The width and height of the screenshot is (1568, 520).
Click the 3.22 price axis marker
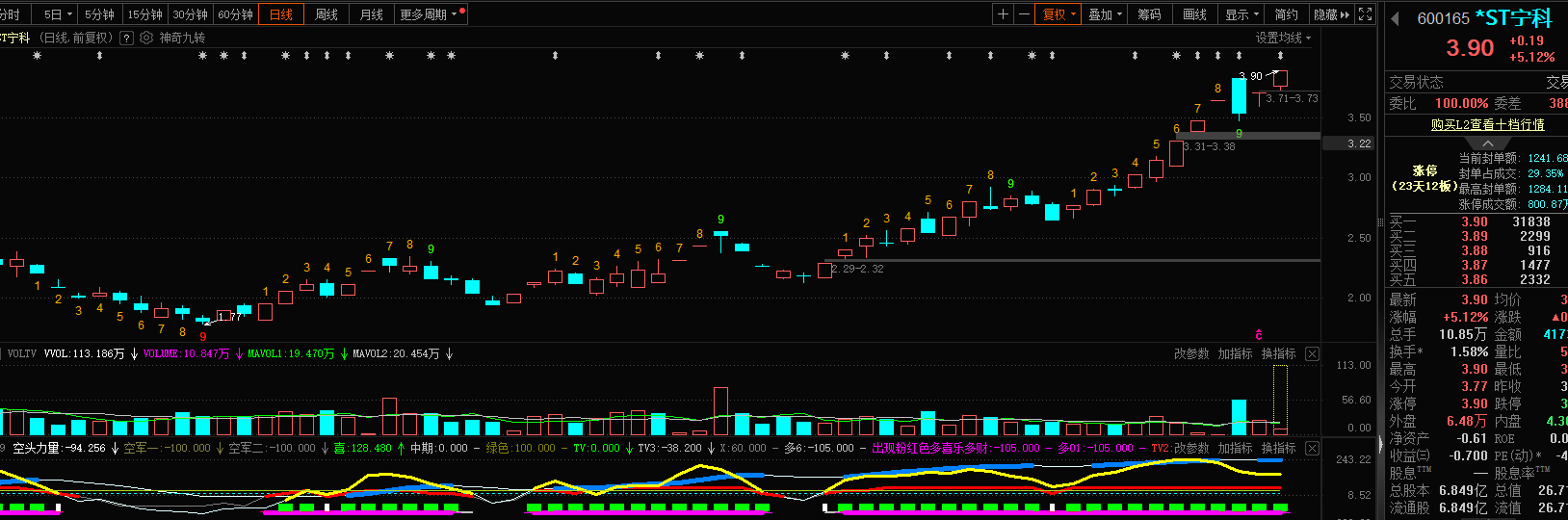1358,143
